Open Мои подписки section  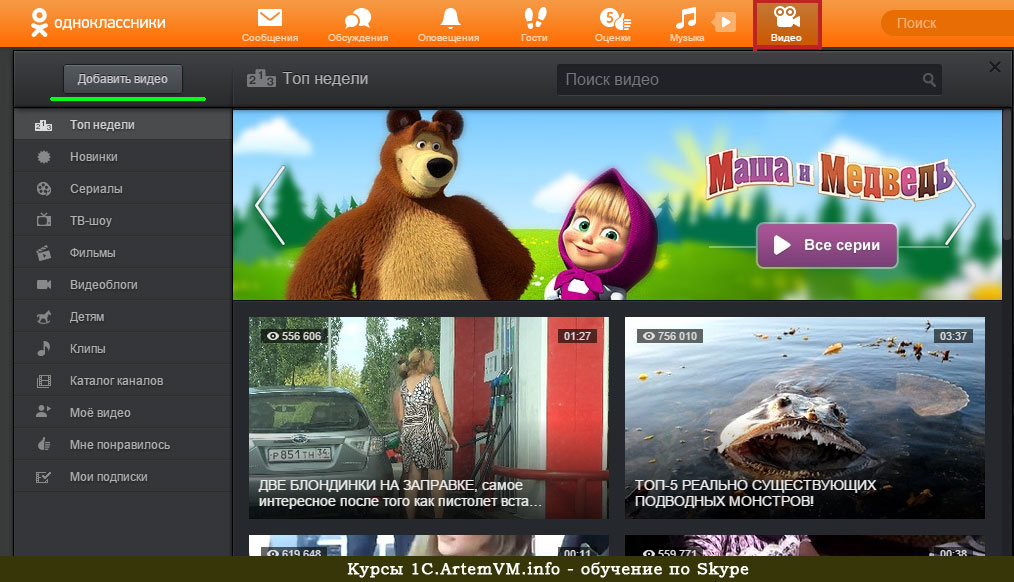pyautogui.click(x=123, y=477)
